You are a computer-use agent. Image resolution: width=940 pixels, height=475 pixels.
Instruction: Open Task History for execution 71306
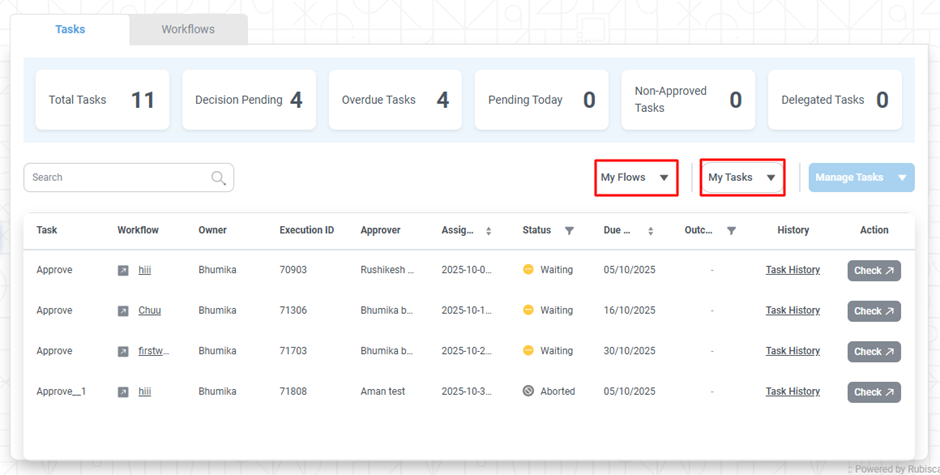pos(792,311)
